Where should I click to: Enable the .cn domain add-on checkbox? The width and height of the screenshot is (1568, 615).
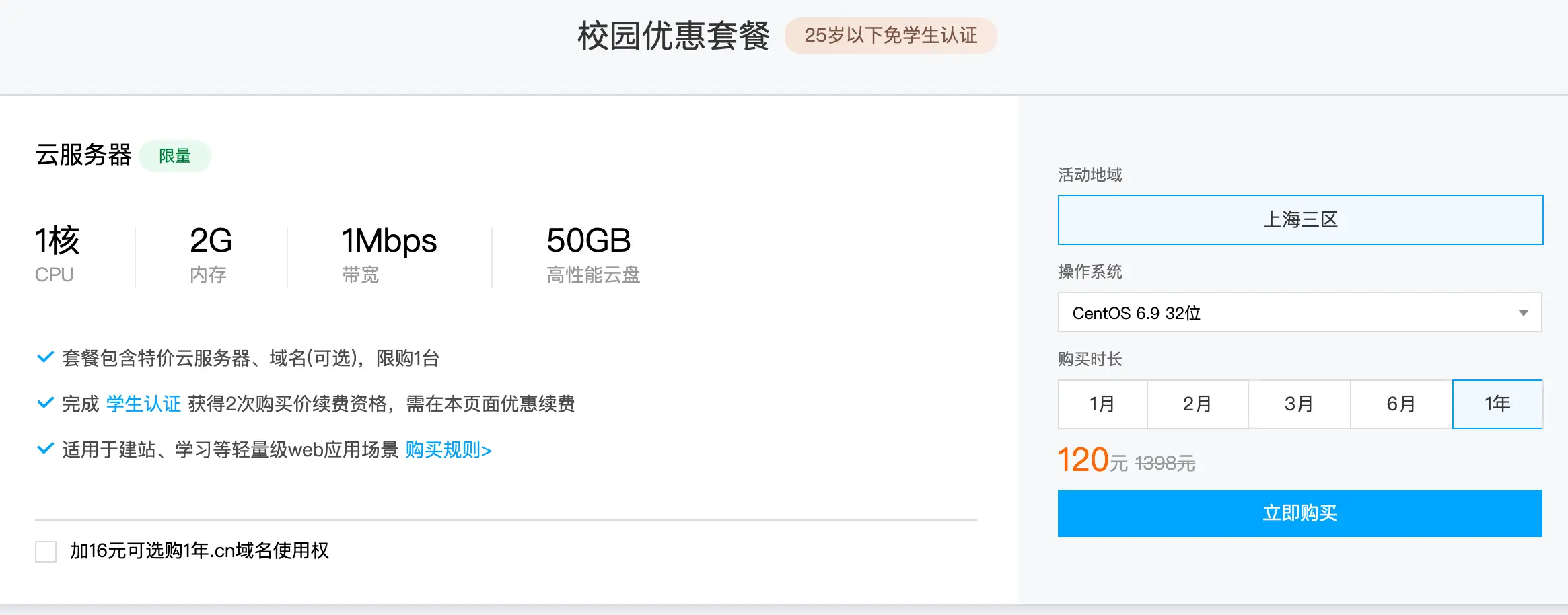tap(44, 552)
